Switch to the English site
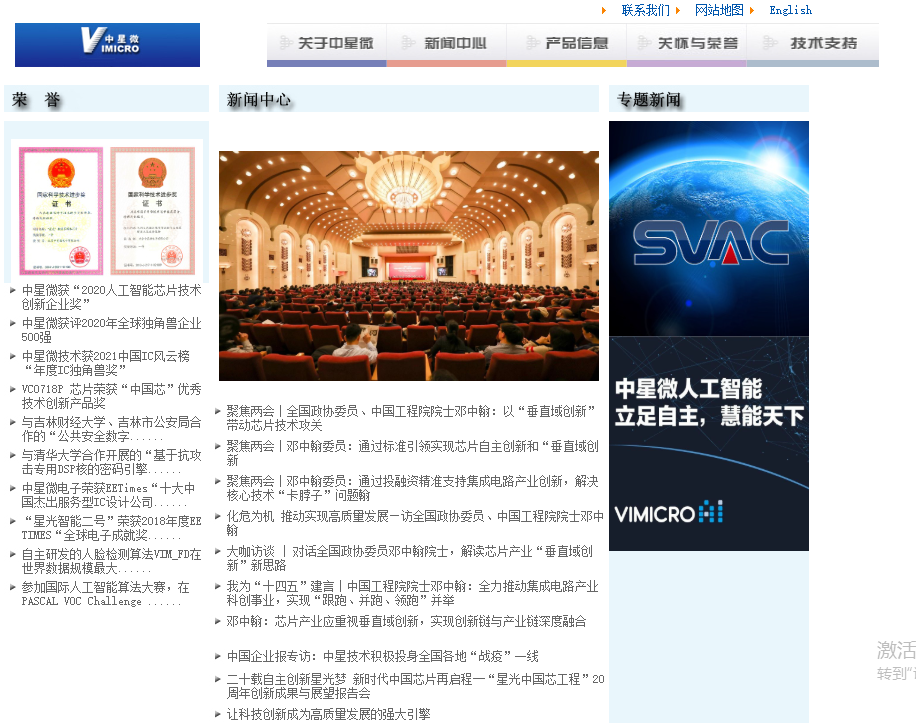 coord(790,10)
